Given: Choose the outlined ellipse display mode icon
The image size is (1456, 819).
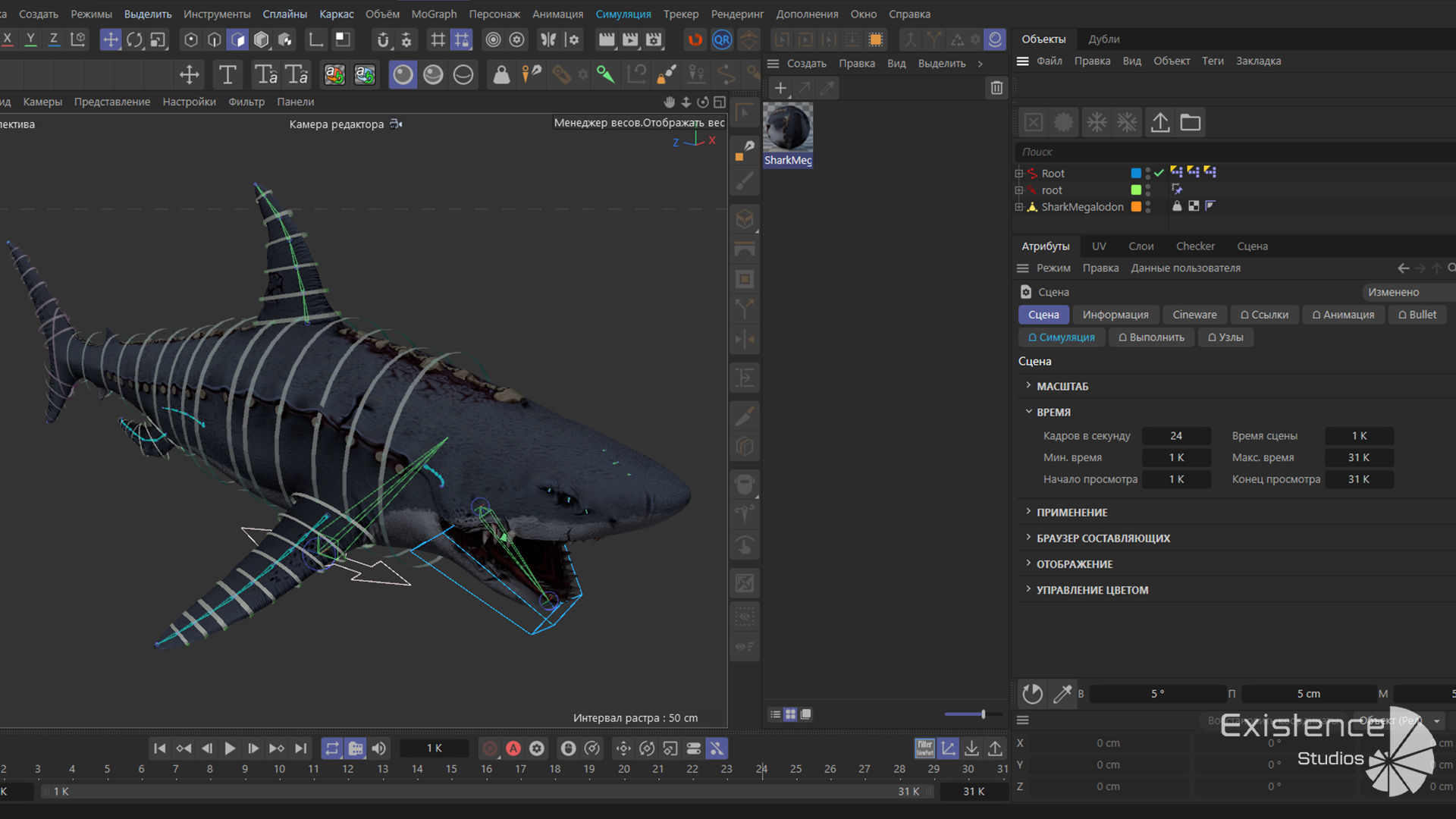Looking at the screenshot, I should click(x=463, y=74).
